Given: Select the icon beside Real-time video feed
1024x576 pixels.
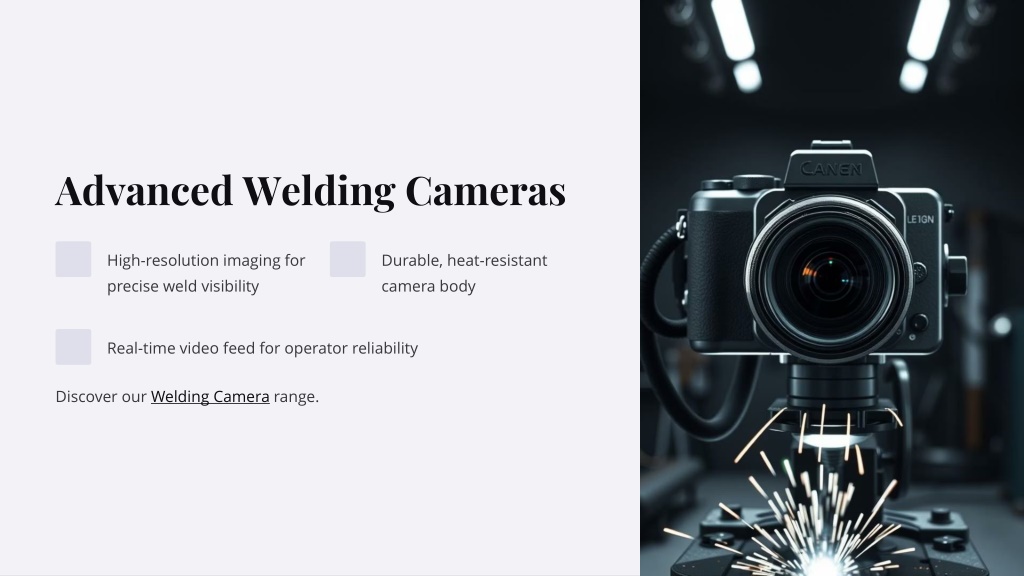Looking at the screenshot, I should (x=73, y=347).
